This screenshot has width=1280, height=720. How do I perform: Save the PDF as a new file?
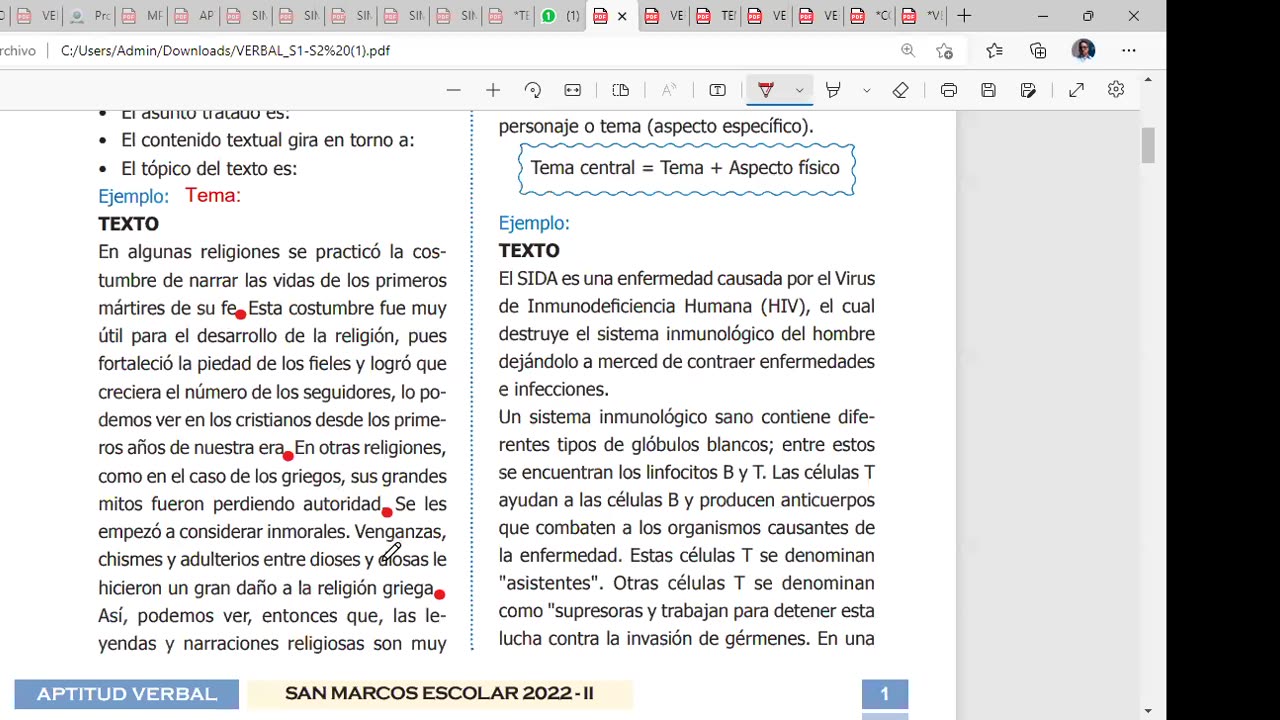(x=1028, y=90)
